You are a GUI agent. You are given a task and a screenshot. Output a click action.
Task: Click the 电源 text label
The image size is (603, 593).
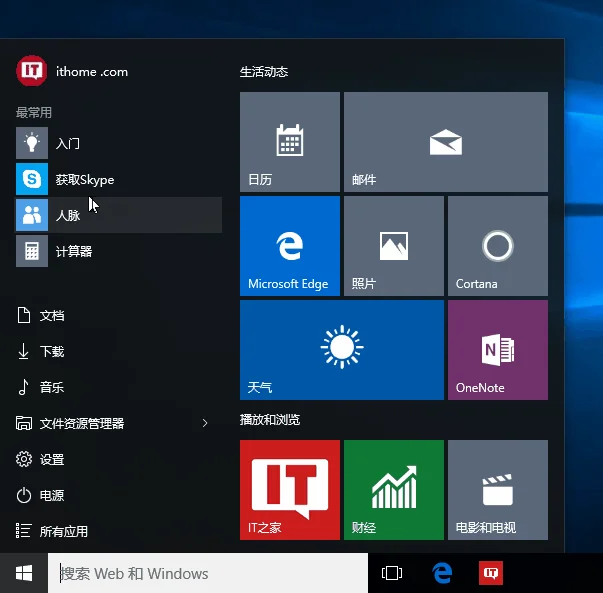pyautogui.click(x=52, y=495)
